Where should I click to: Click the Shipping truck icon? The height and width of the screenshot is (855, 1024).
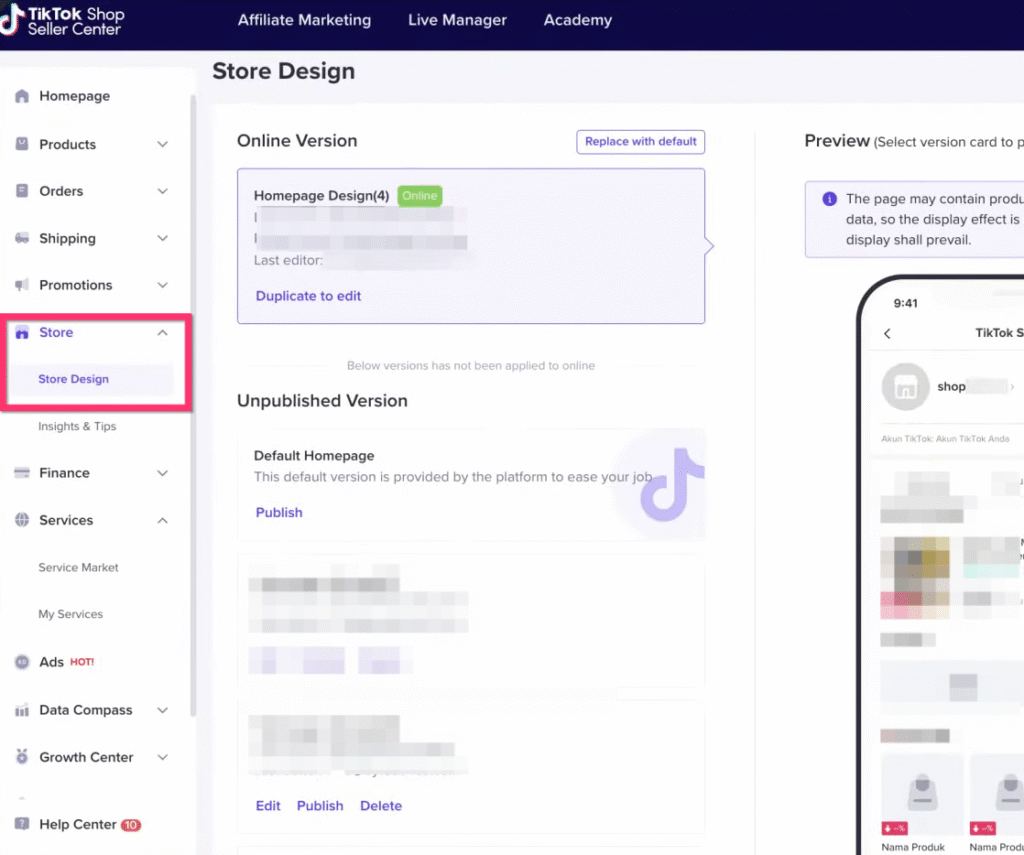click(22, 238)
